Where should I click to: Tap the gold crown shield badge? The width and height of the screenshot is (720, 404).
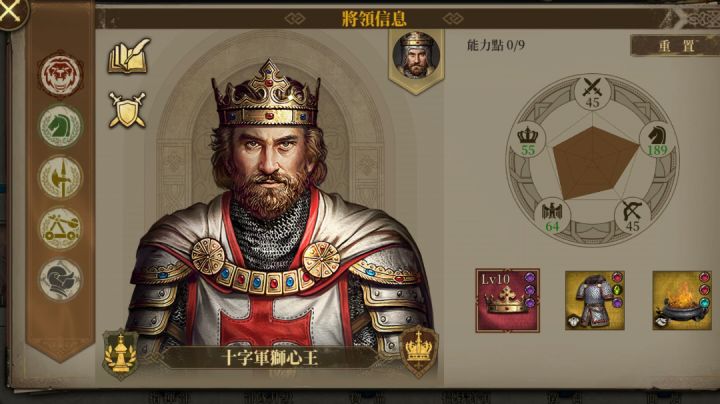[418, 351]
